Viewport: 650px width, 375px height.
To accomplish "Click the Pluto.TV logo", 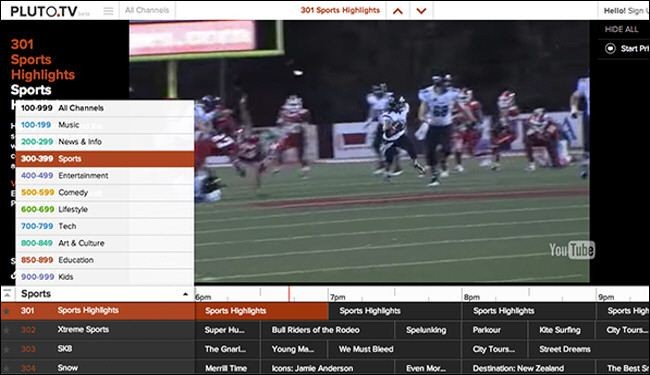I will click(x=44, y=11).
